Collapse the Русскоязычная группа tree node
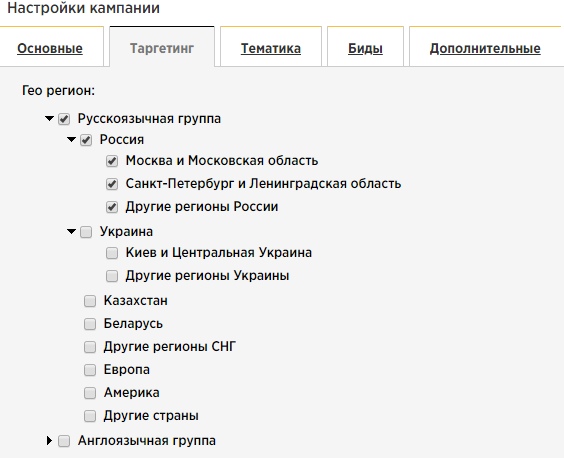Screen dimensions: 564x458 click(49, 118)
